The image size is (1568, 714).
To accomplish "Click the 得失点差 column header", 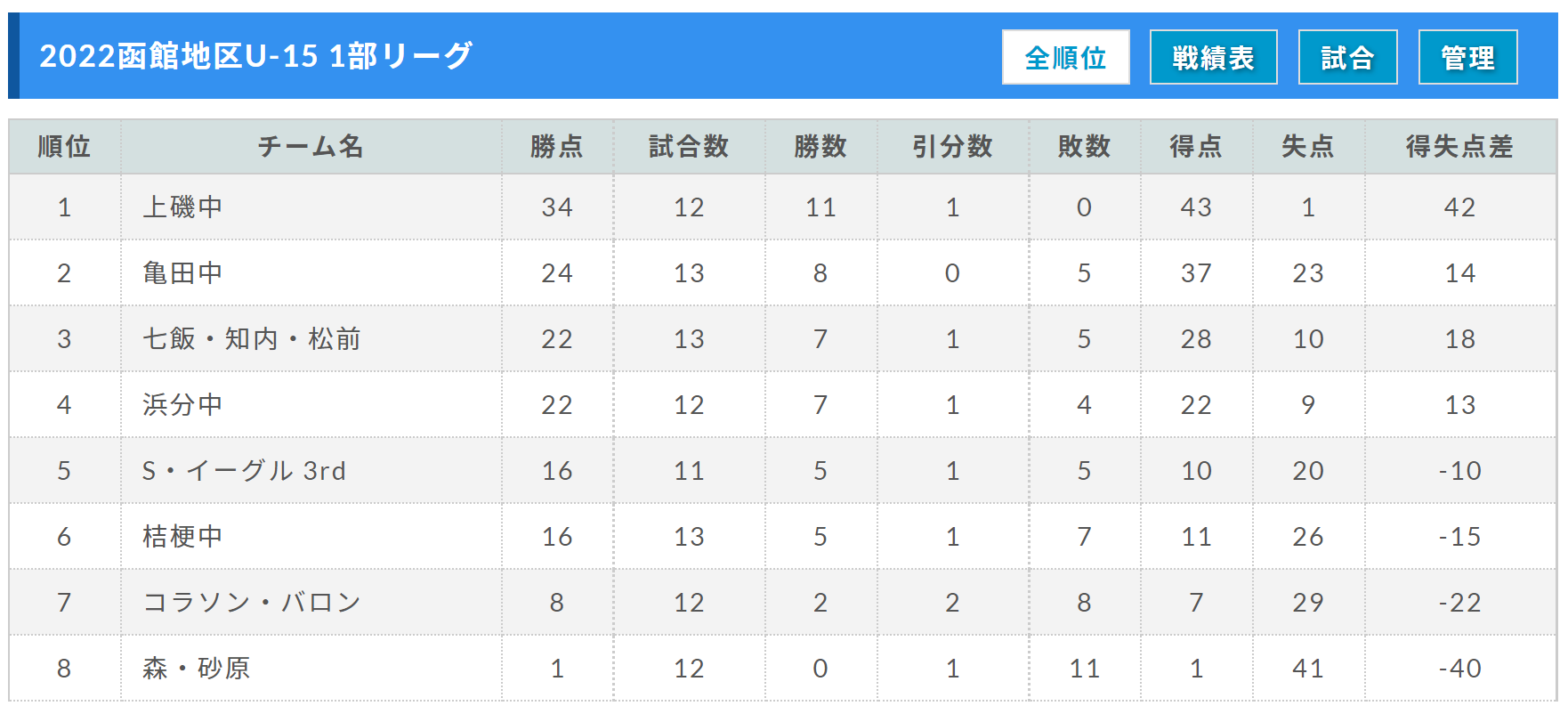I will 1460,146.
